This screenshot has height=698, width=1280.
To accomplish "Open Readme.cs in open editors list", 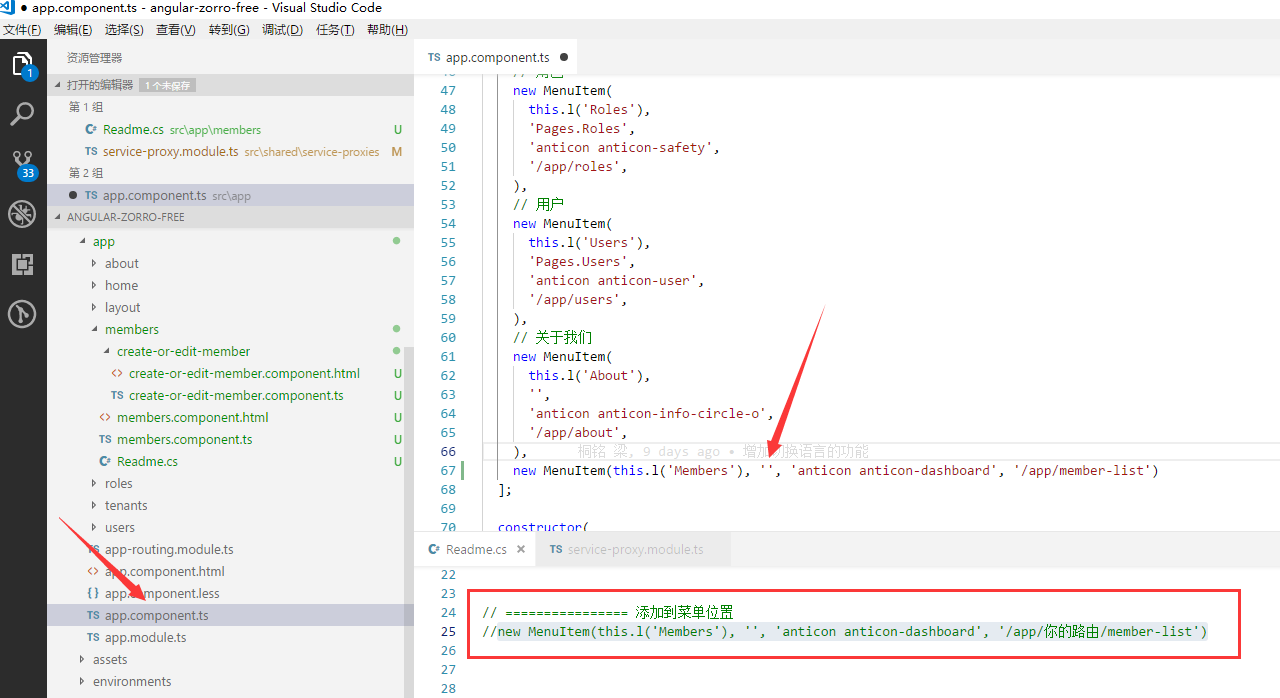I will (230, 129).
